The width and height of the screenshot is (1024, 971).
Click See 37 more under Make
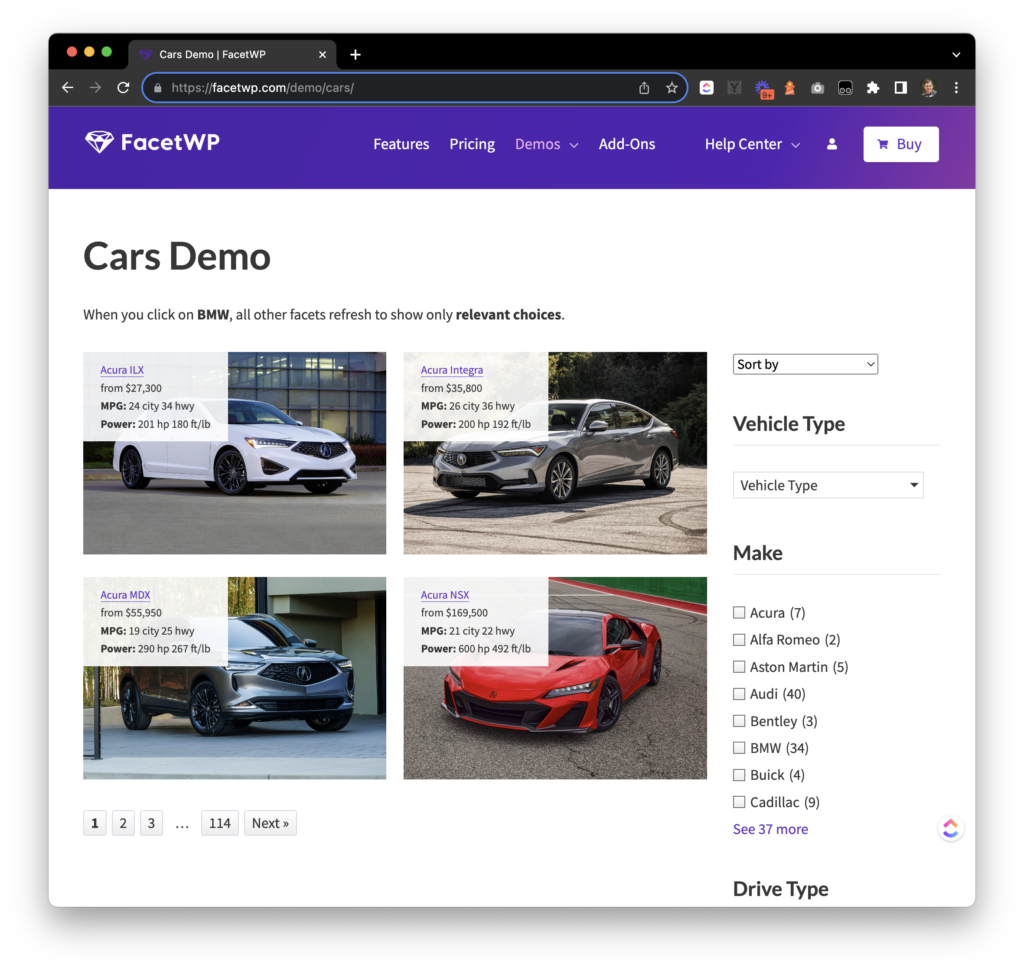770,829
